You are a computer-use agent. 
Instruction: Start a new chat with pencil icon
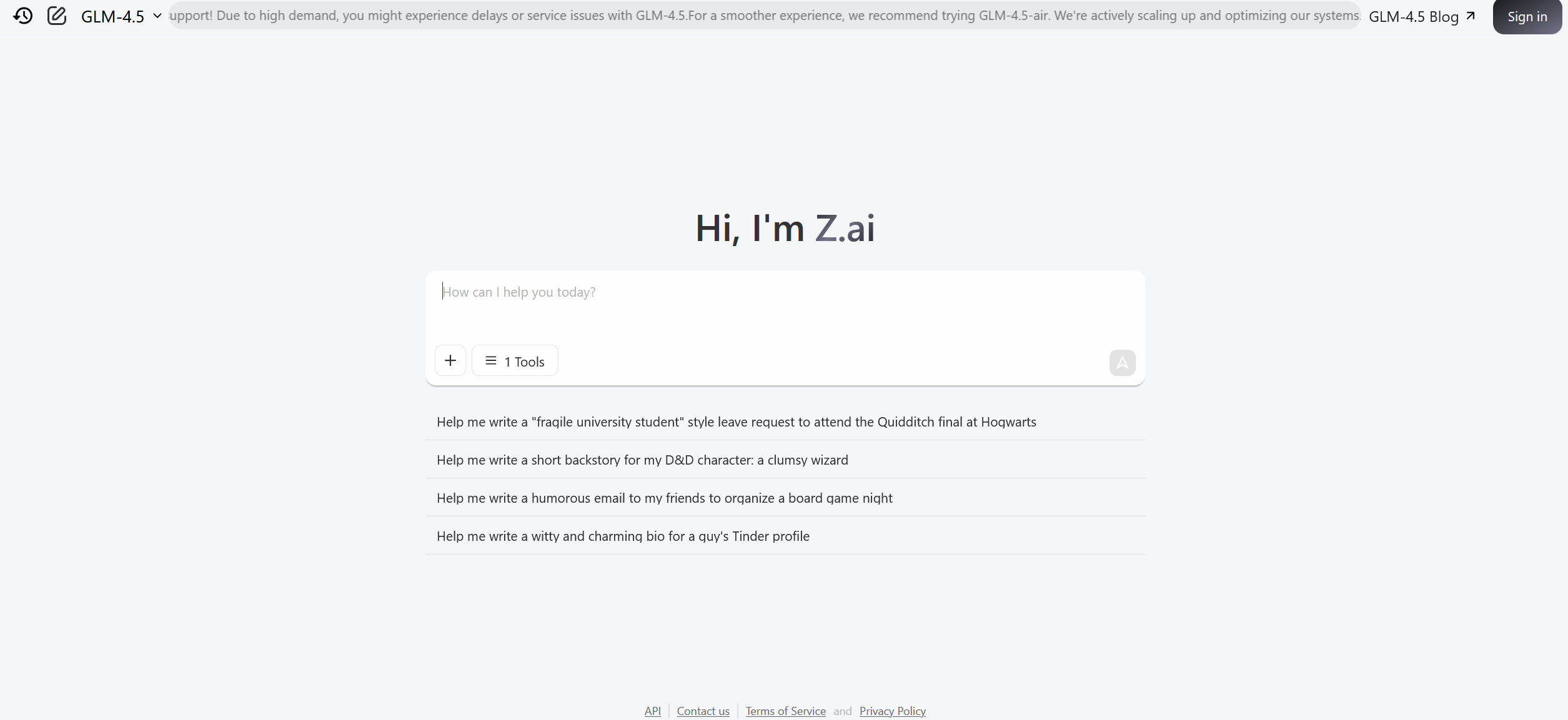(x=57, y=16)
